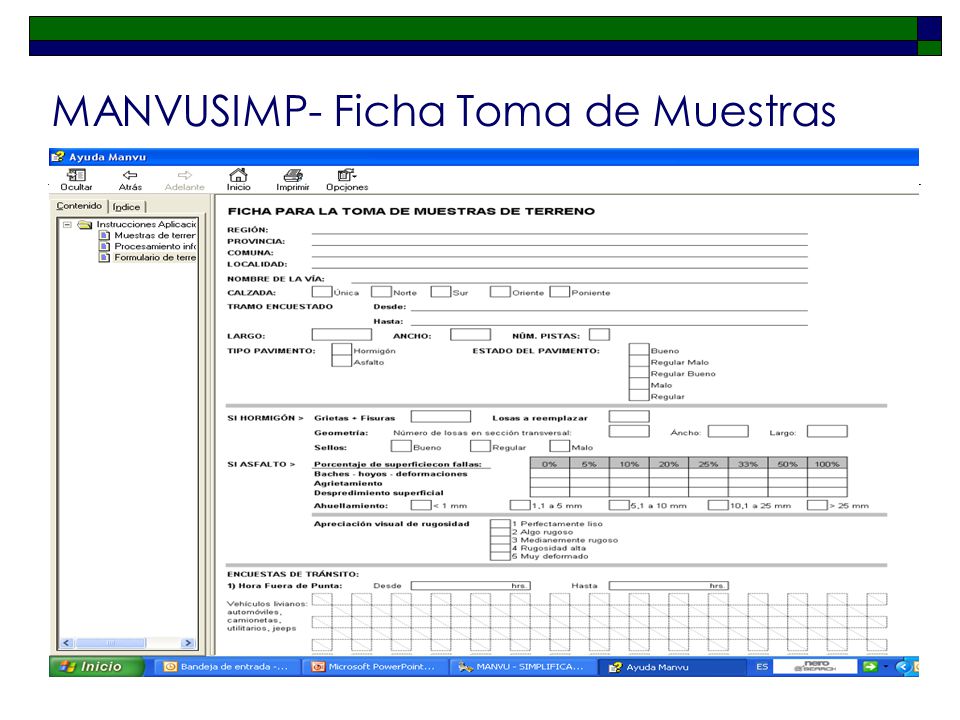Check the Ahuellamiento 1,1 a 5 mm box
The height and width of the screenshot is (720, 960).
[x=520, y=505]
